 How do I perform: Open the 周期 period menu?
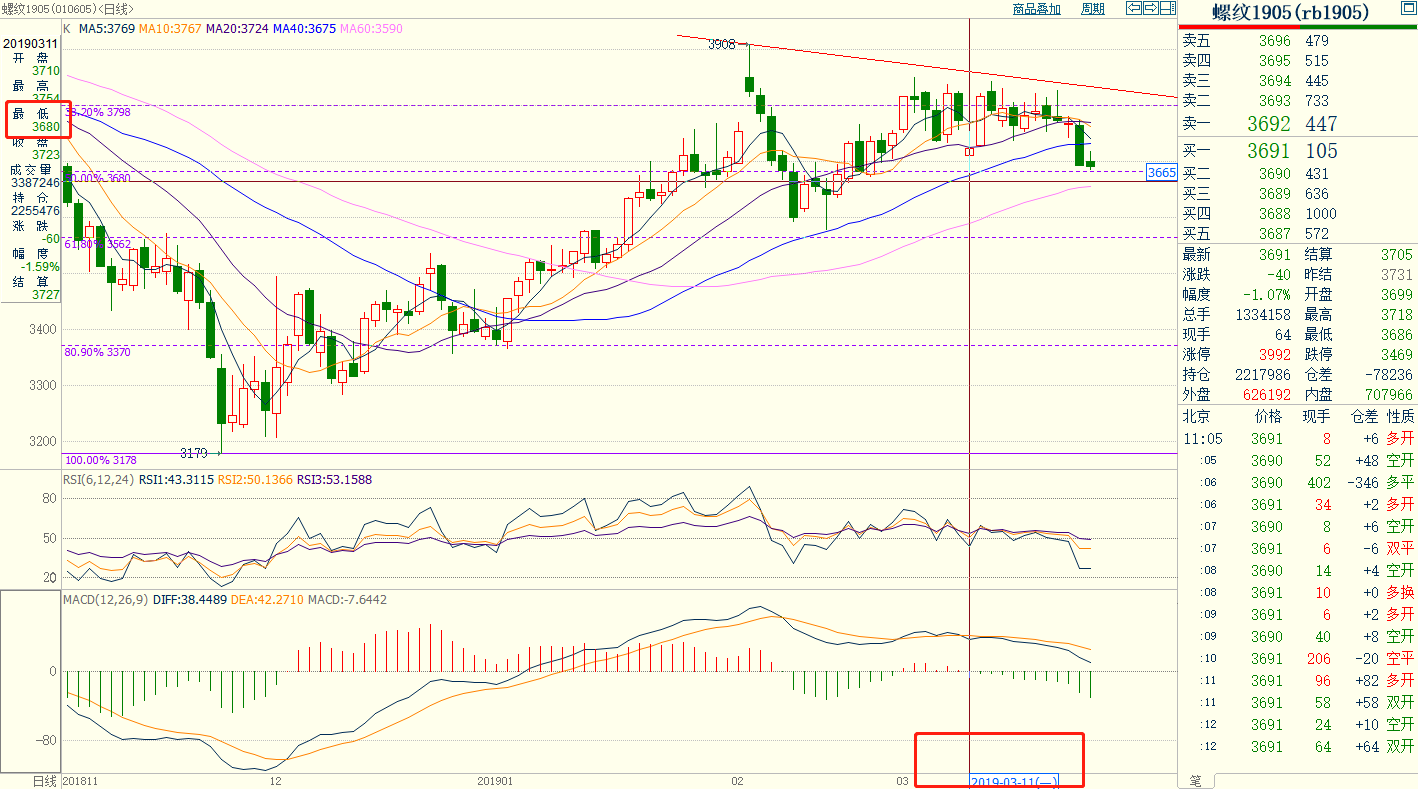[1092, 9]
